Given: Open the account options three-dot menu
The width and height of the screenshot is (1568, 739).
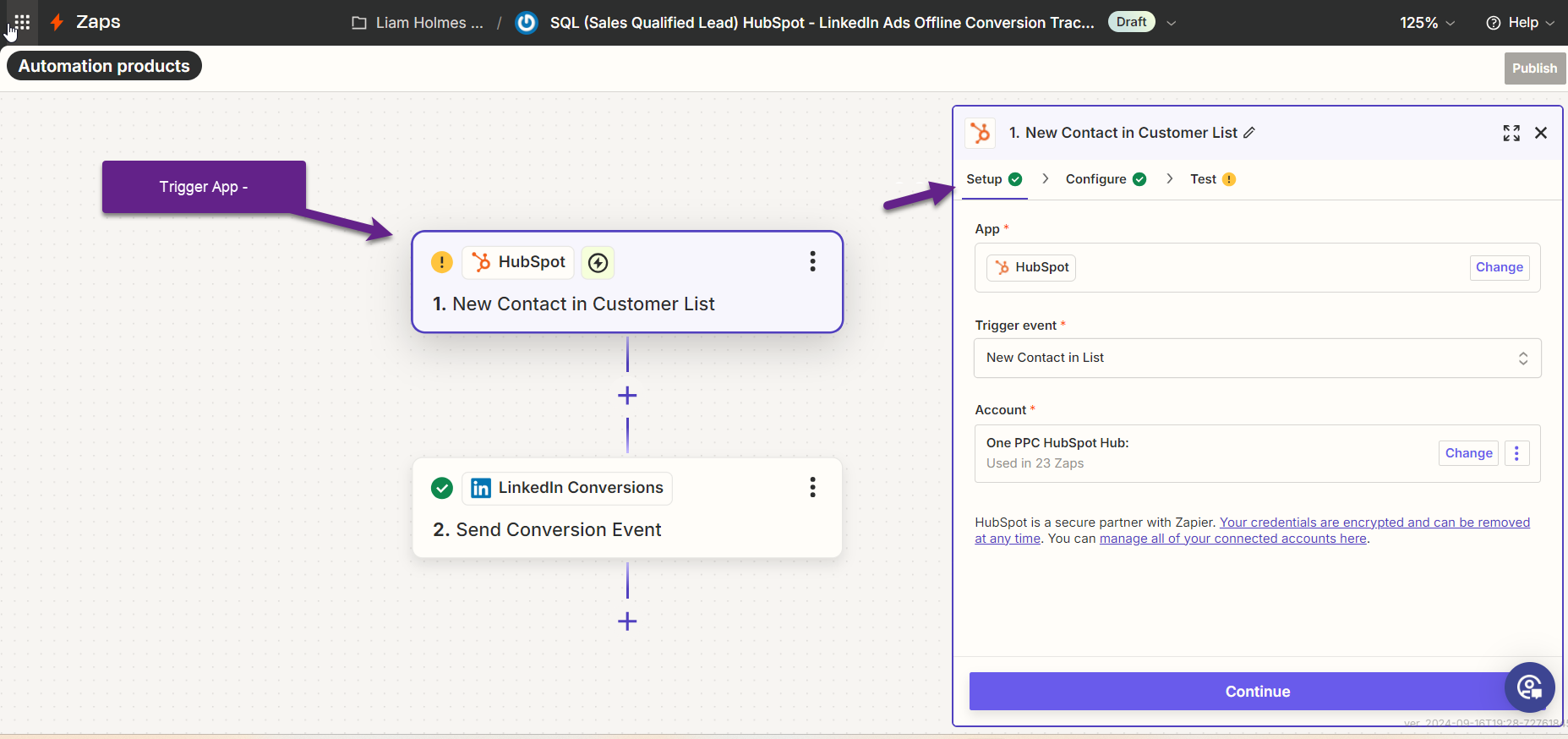Looking at the screenshot, I should coord(1516,453).
